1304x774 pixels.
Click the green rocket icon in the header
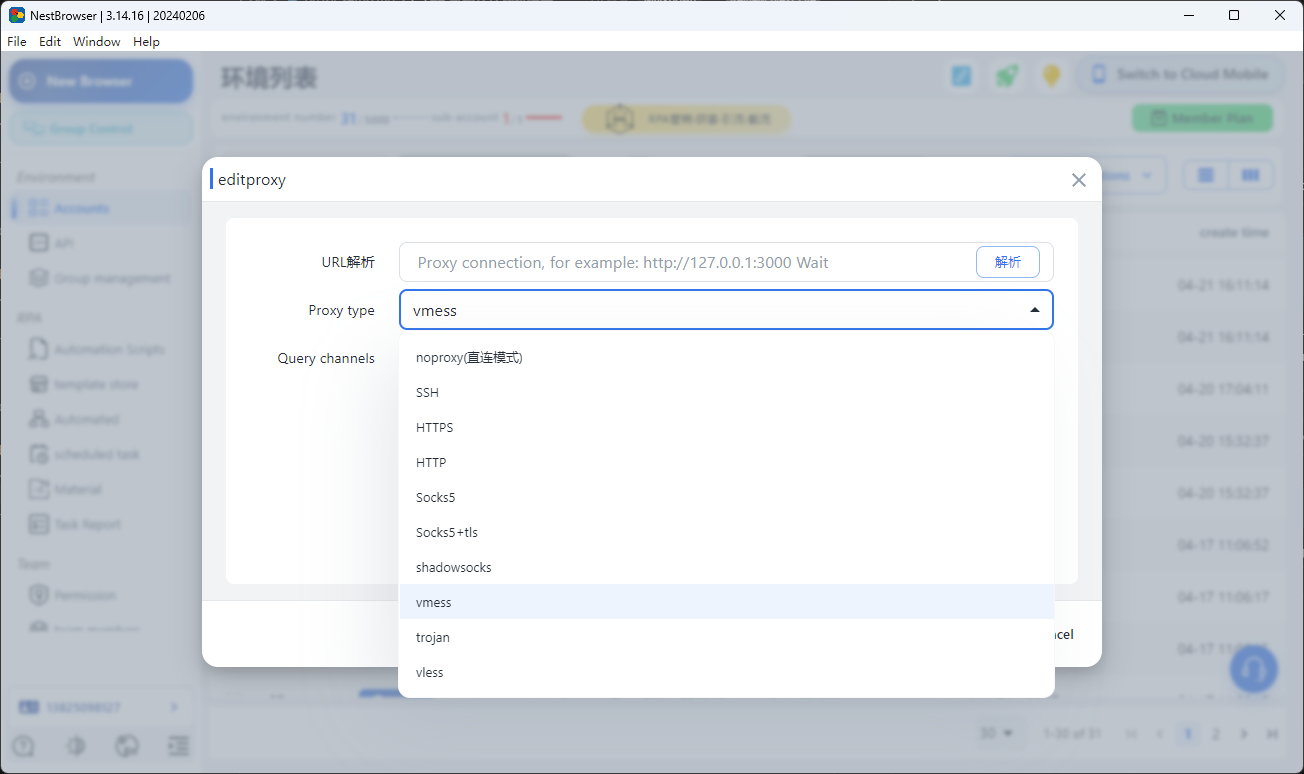pos(1006,74)
